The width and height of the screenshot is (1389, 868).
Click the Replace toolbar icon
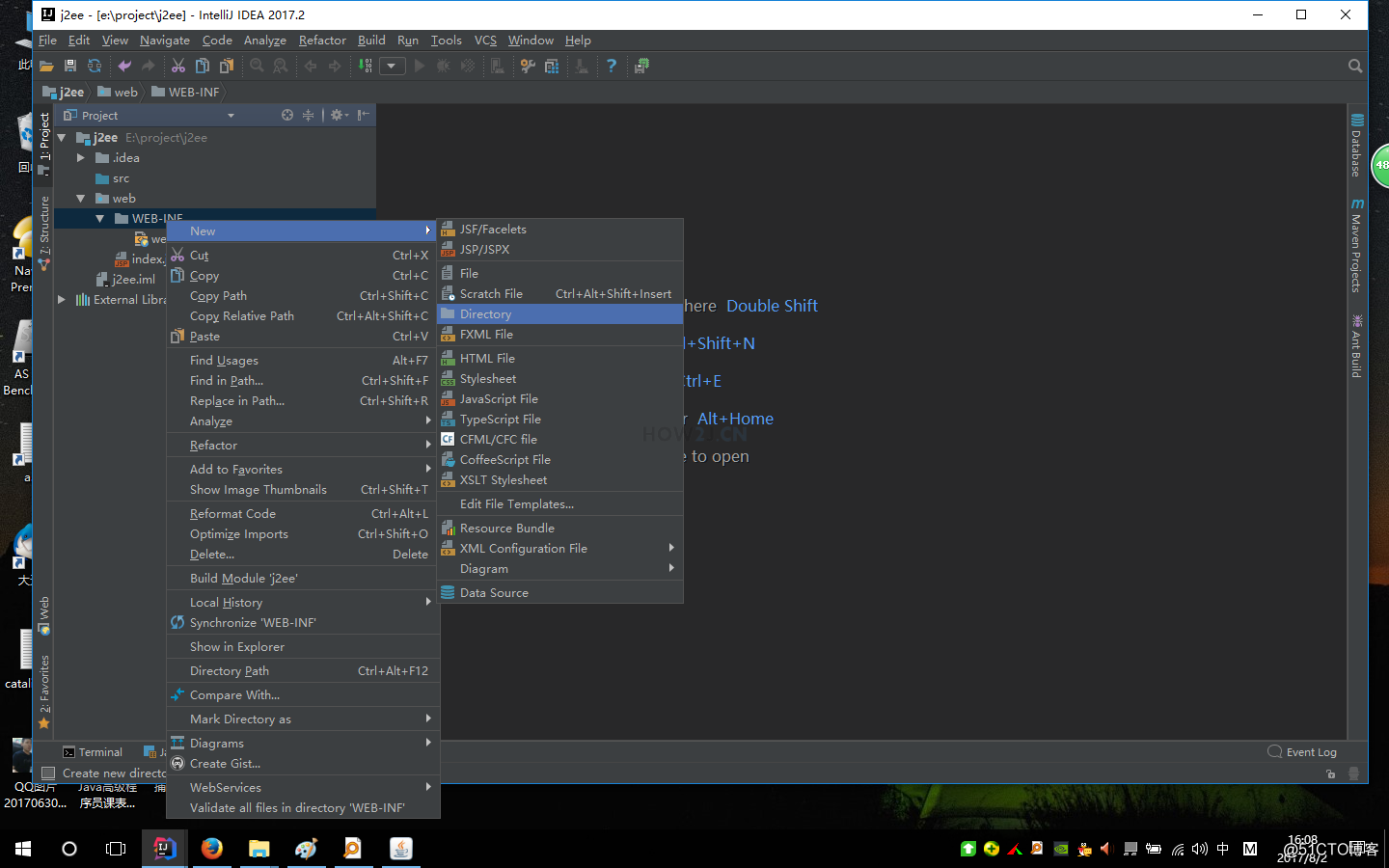click(281, 66)
